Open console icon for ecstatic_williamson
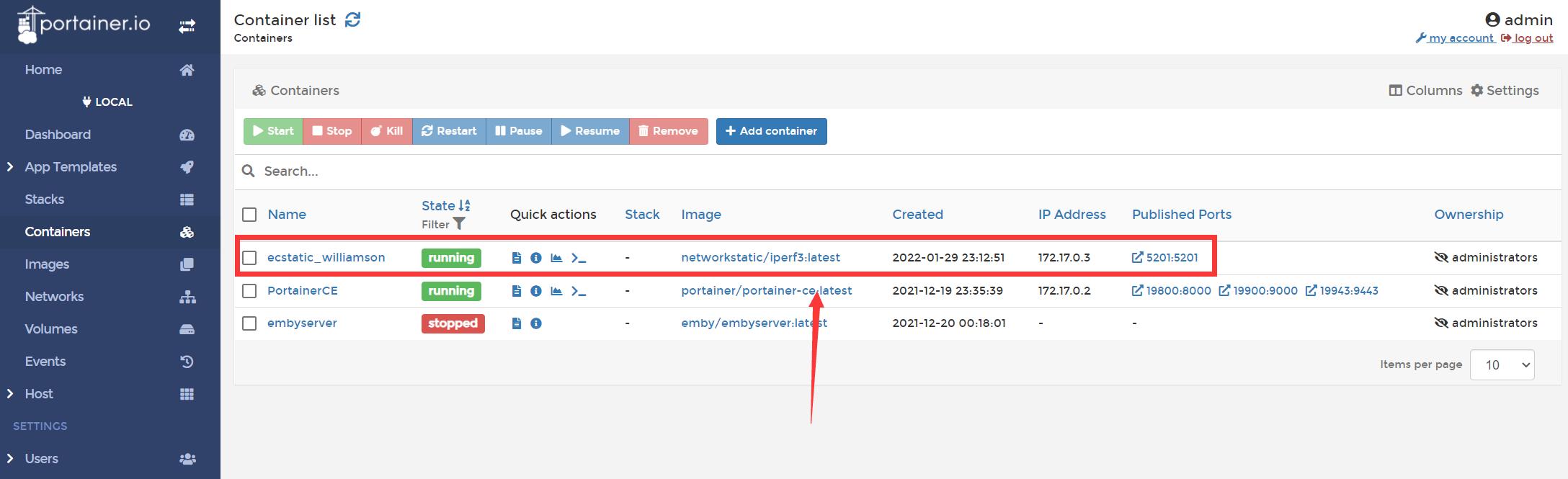 (579, 258)
